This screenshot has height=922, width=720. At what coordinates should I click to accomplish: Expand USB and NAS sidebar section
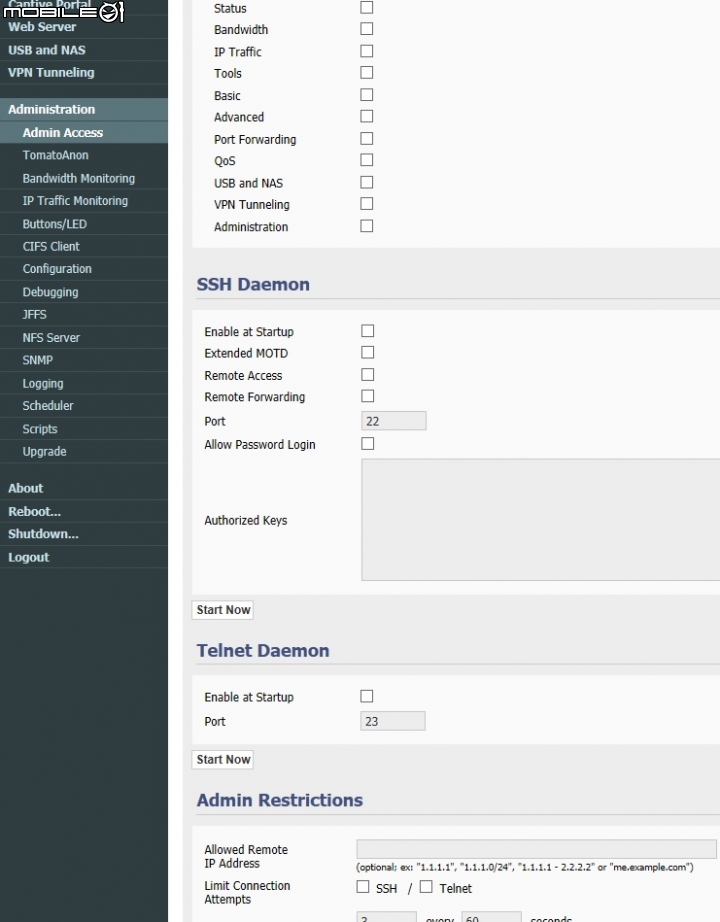tap(47, 50)
